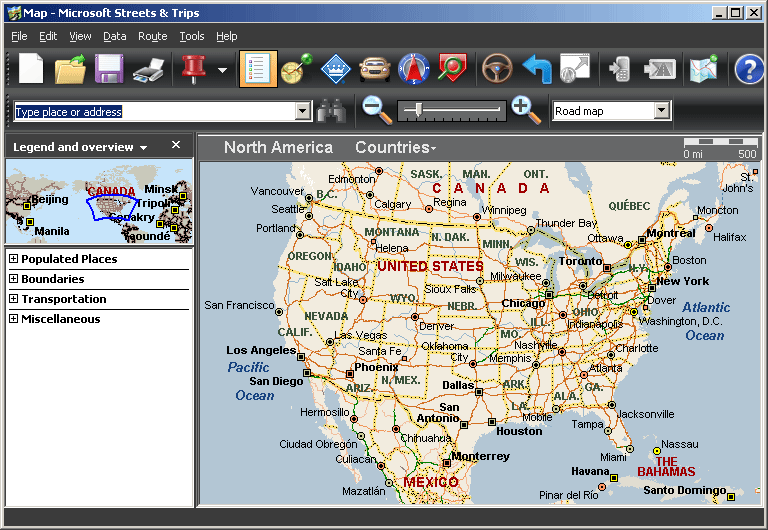768x530 pixels.
Task: Click the send to GPS device icon
Action: coord(660,69)
